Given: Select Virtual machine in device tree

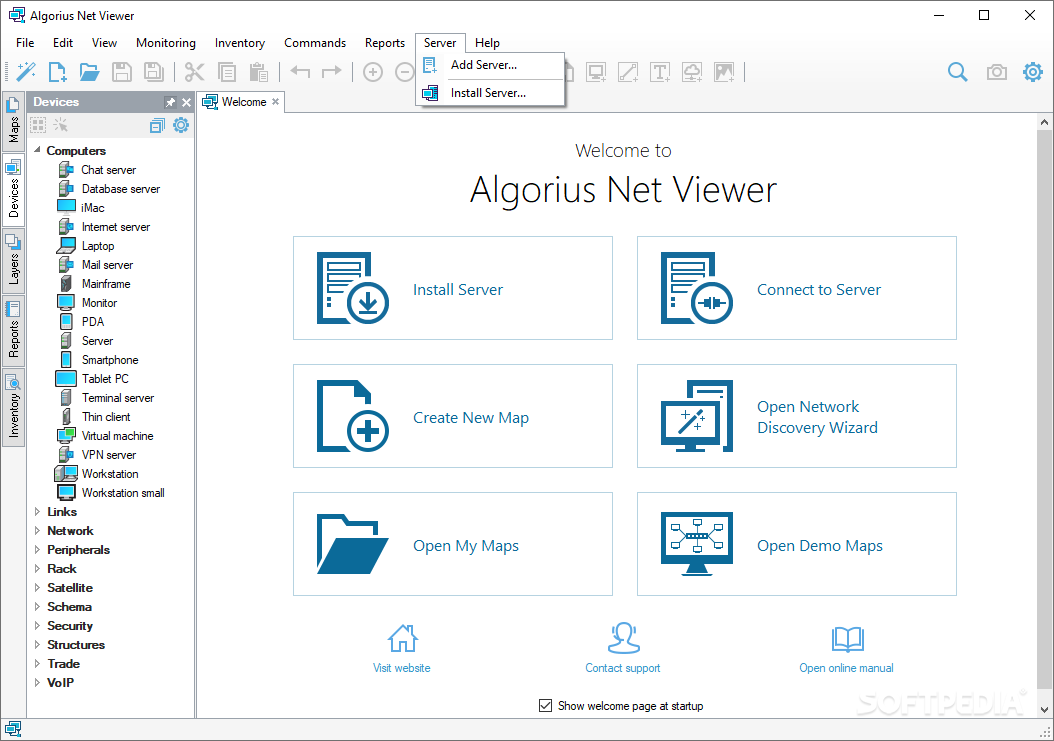Looking at the screenshot, I should [118, 436].
